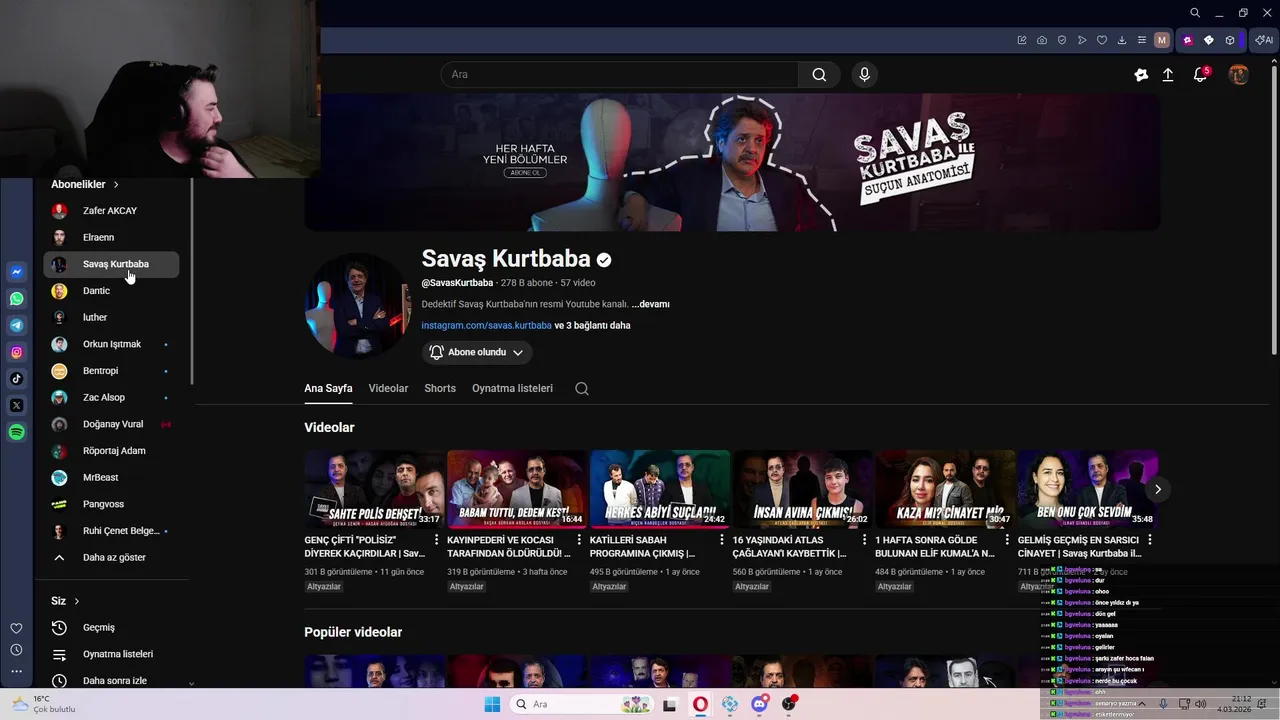
Task: Open Spotify in the Opera sidebar
Action: (x=17, y=432)
